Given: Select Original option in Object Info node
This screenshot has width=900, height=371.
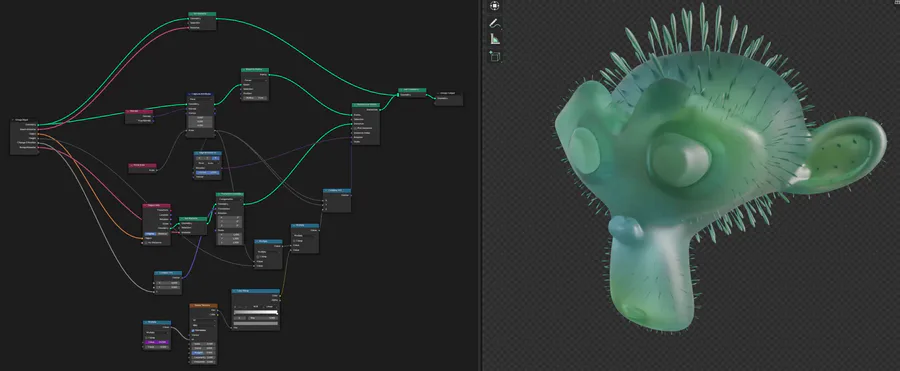Looking at the screenshot, I should [x=150, y=234].
